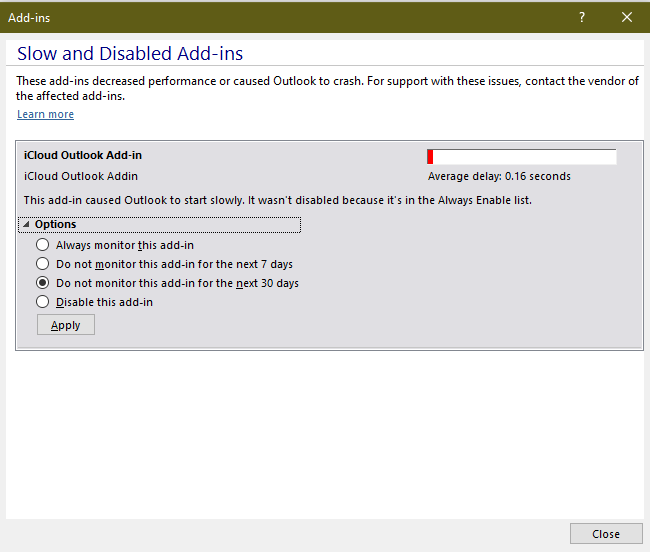
Task: Click the Always Enable list explanation text
Action: (277, 200)
